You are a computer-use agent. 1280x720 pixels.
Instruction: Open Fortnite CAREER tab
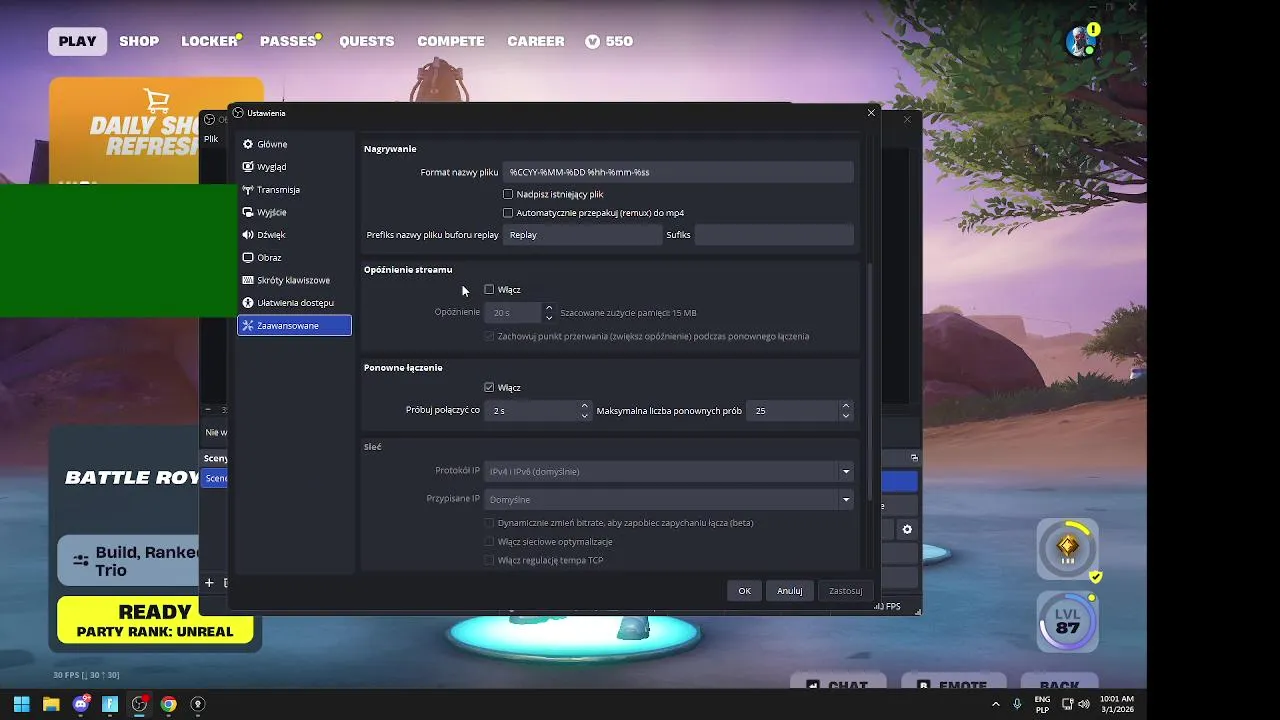pos(536,41)
